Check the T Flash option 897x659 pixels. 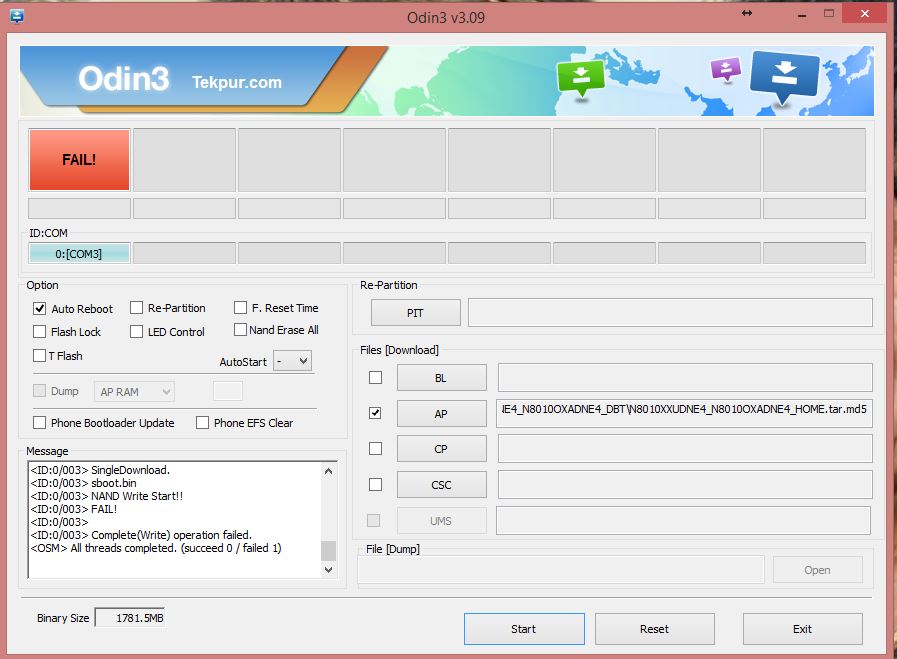pos(39,356)
